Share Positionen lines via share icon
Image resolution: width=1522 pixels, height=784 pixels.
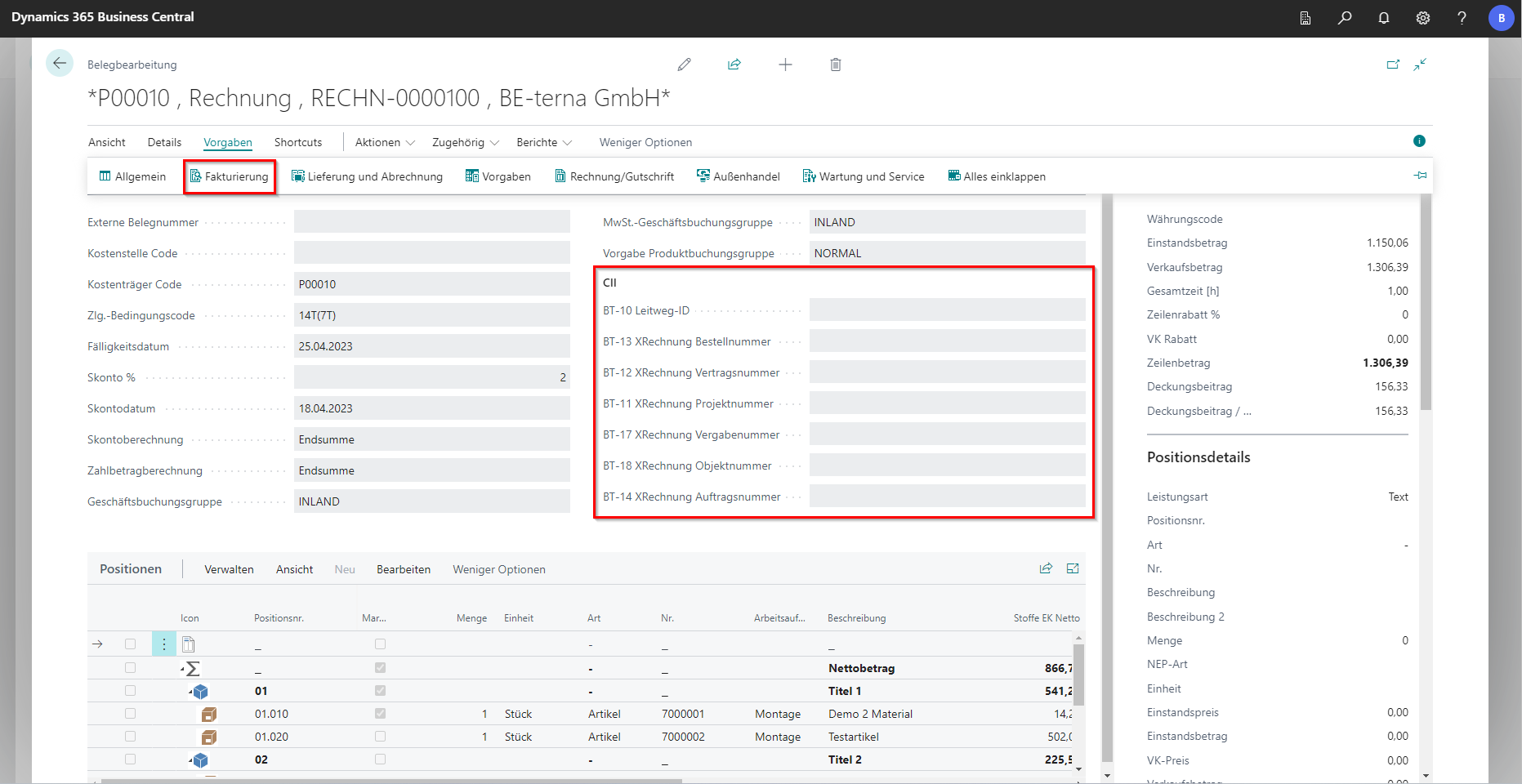[1046, 568]
